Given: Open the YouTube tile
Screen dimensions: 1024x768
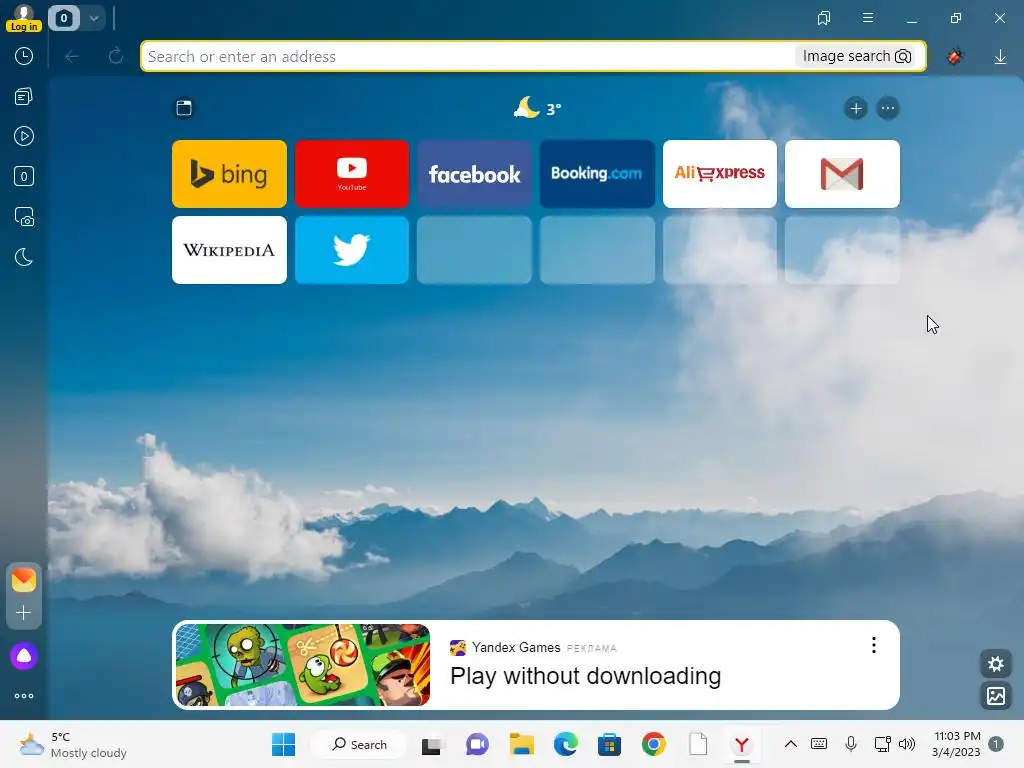Looking at the screenshot, I should [352, 174].
